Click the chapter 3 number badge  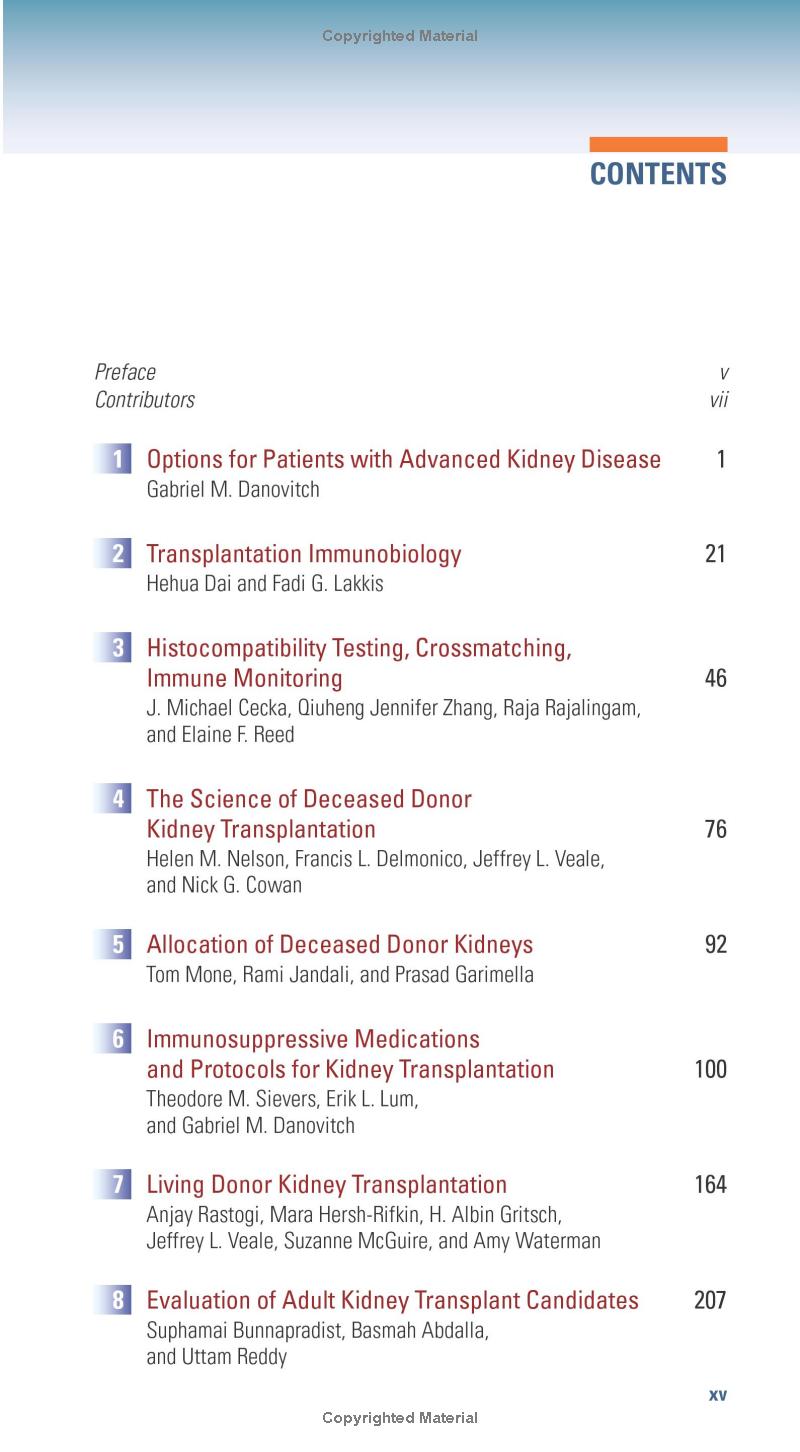click(x=117, y=648)
